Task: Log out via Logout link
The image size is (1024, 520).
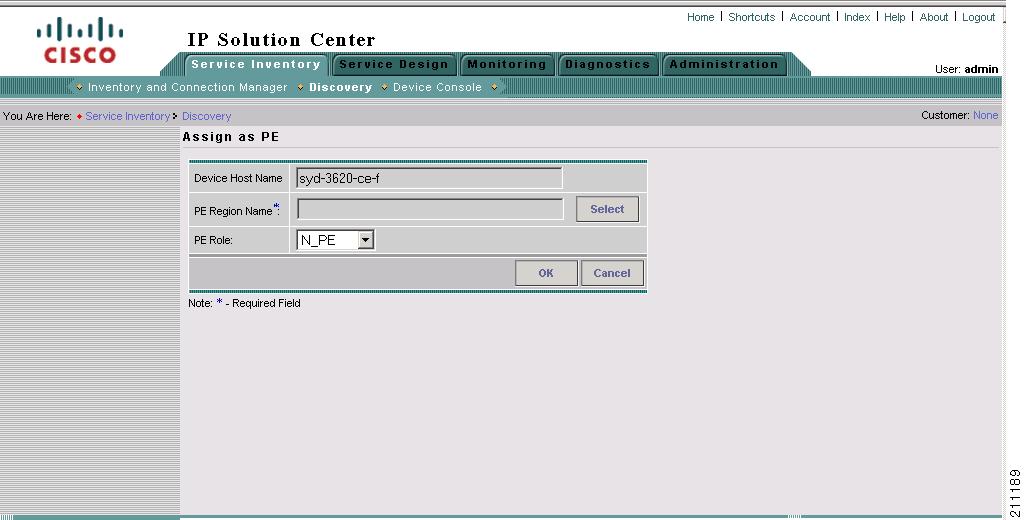Action: click(x=978, y=18)
